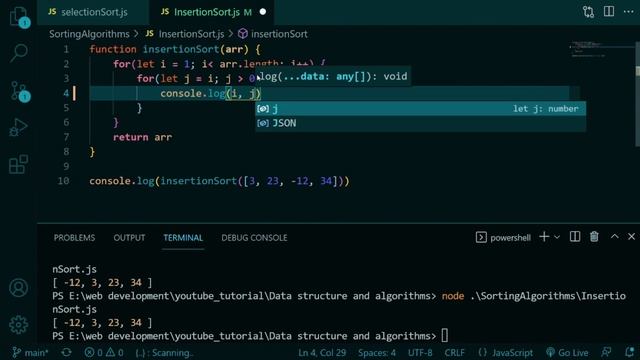
Task: Open the Manage gear icon
Action: point(18,324)
